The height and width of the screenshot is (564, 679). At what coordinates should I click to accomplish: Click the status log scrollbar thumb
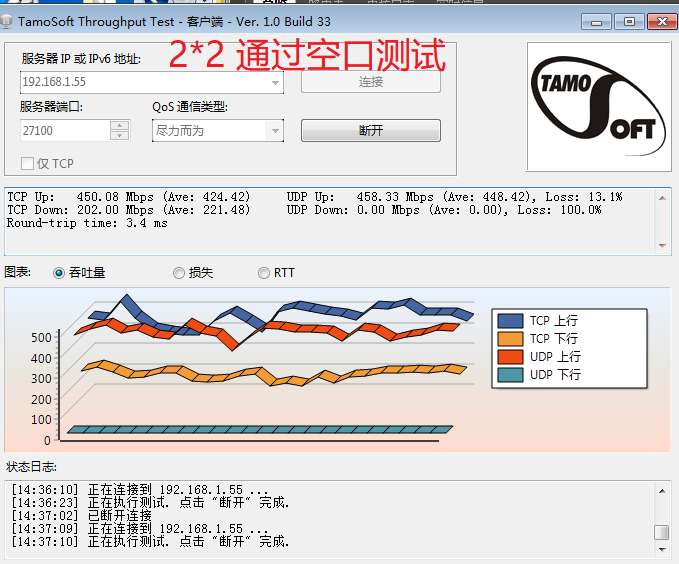(x=662, y=532)
